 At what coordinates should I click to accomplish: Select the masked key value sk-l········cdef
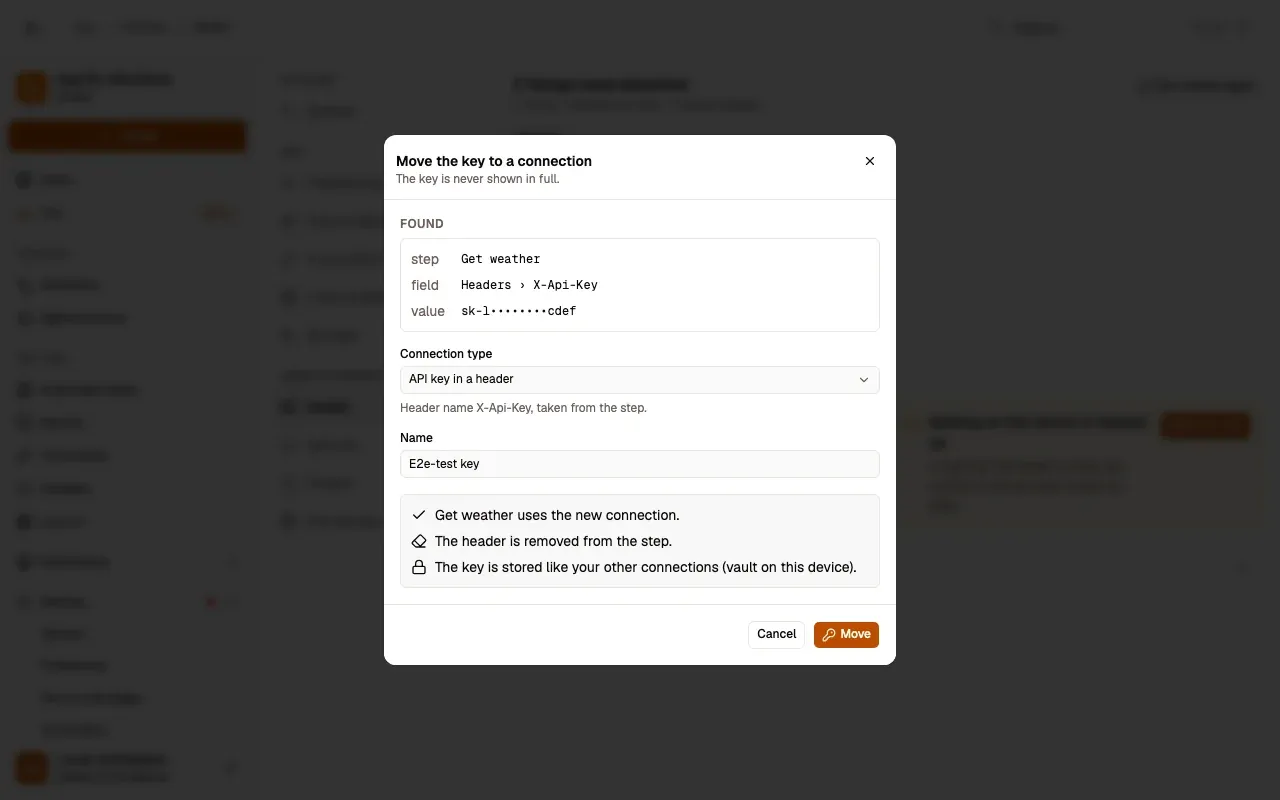click(x=518, y=311)
